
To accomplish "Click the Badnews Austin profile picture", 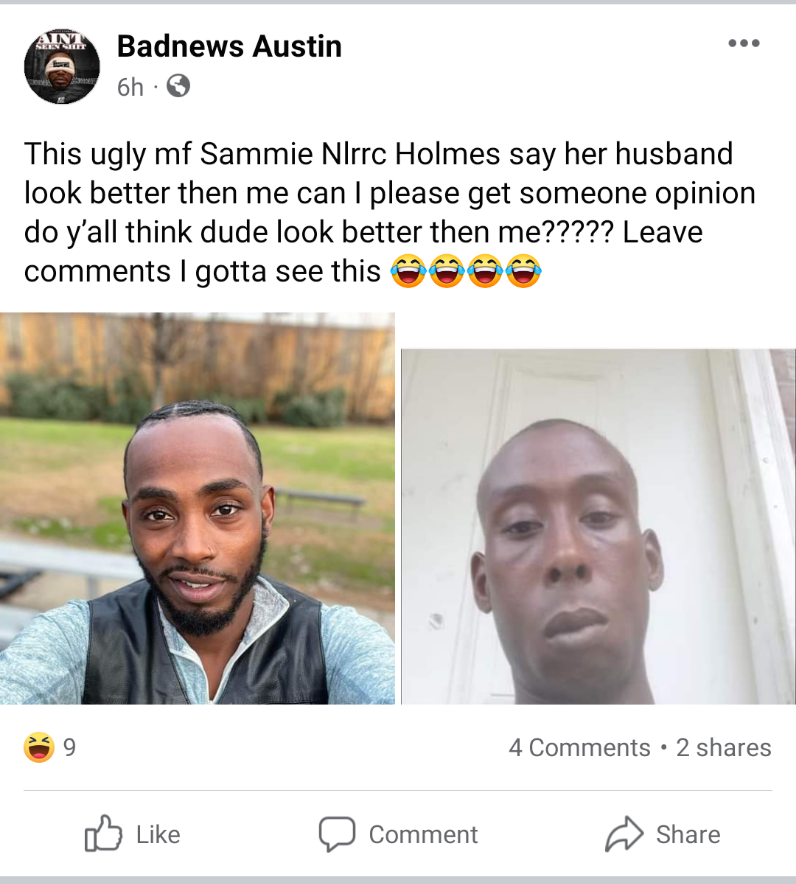I will tap(62, 65).
